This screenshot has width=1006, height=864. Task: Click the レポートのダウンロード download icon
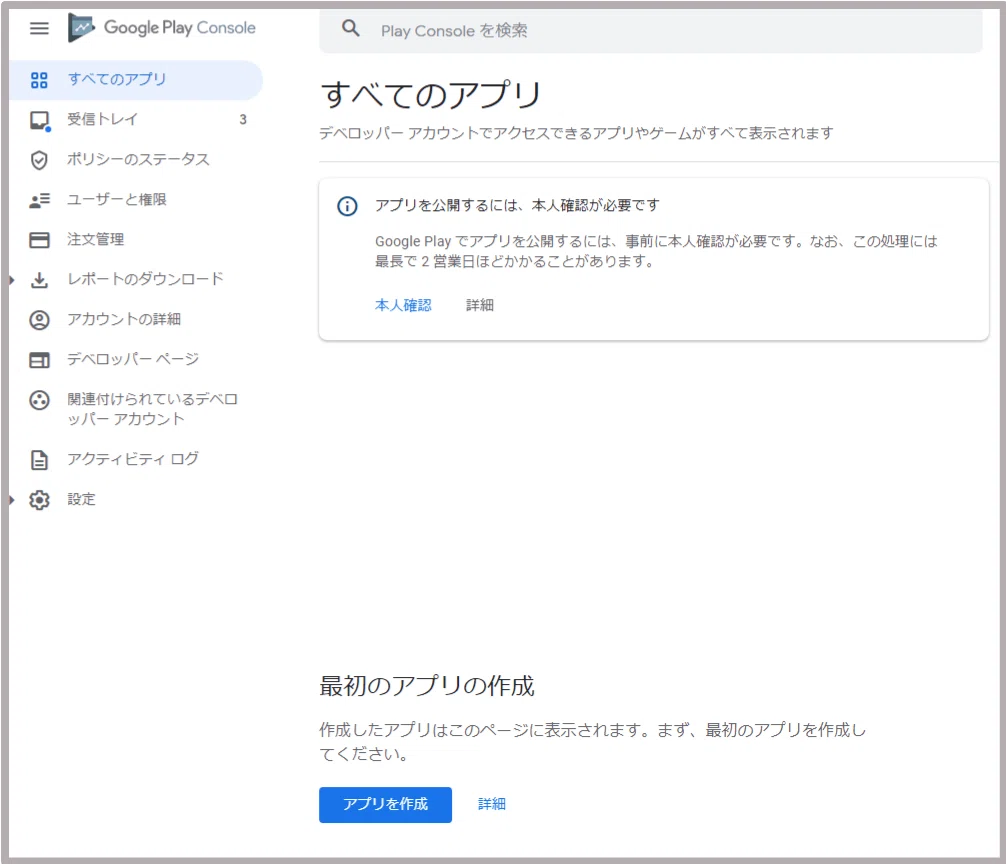[39, 280]
